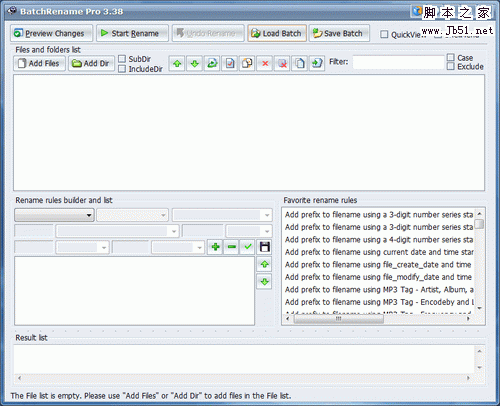Clear all files with the page and red X icon

tap(282, 63)
